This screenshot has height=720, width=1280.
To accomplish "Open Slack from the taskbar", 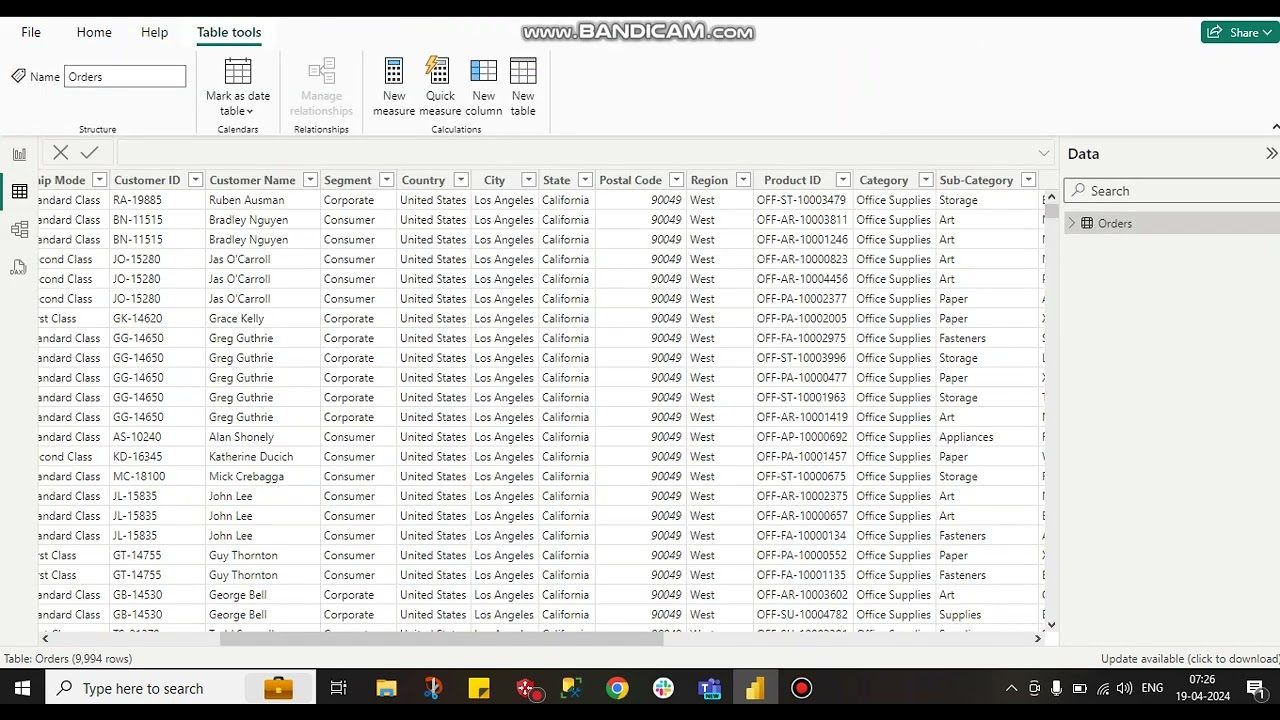I will click(663, 688).
